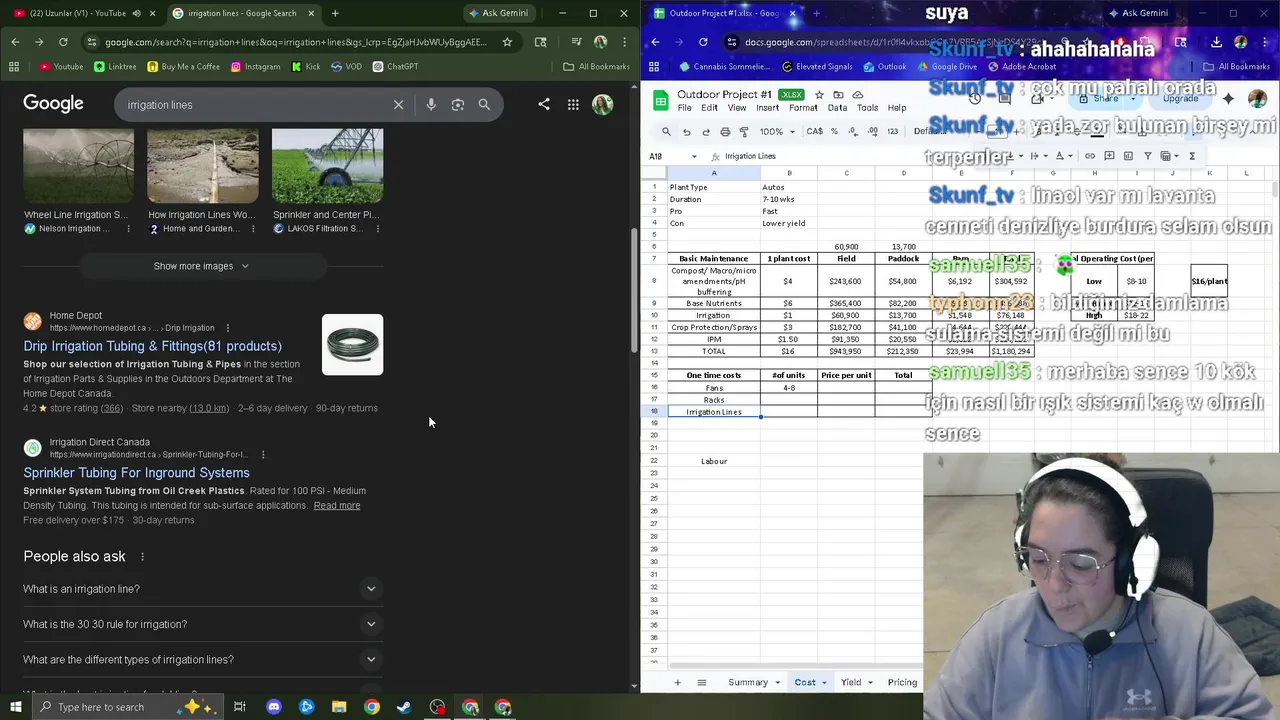This screenshot has width=1280, height=720.
Task: Open the all sheets list
Action: point(702,682)
